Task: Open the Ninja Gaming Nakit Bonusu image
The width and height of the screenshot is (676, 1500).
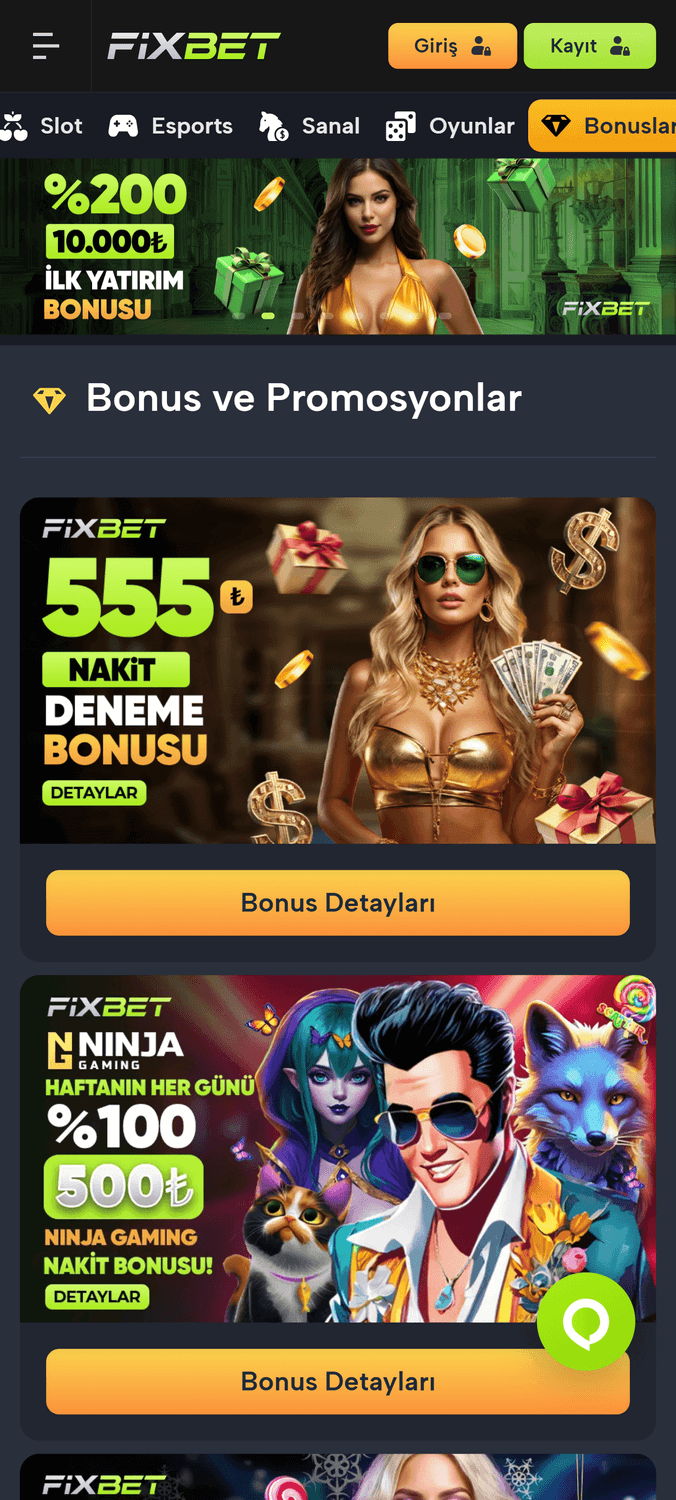Action: (338, 1149)
